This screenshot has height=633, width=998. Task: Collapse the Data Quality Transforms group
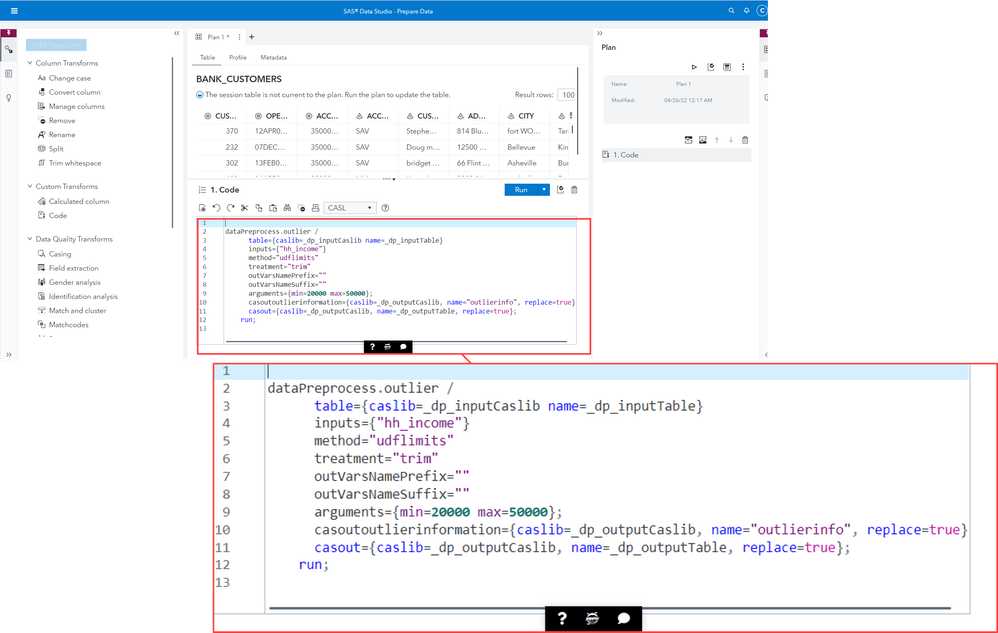click(x=30, y=239)
